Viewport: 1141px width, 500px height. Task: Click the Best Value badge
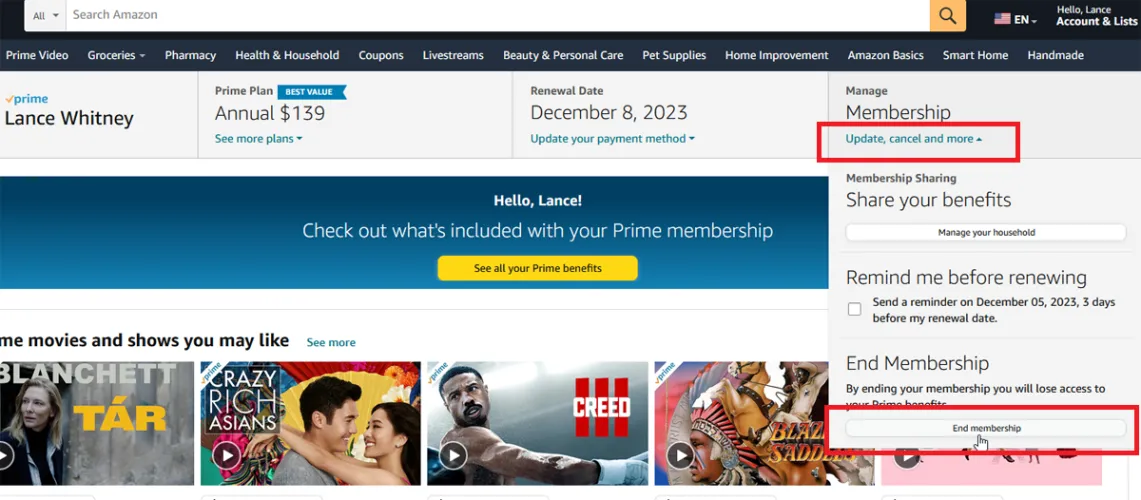click(x=311, y=92)
